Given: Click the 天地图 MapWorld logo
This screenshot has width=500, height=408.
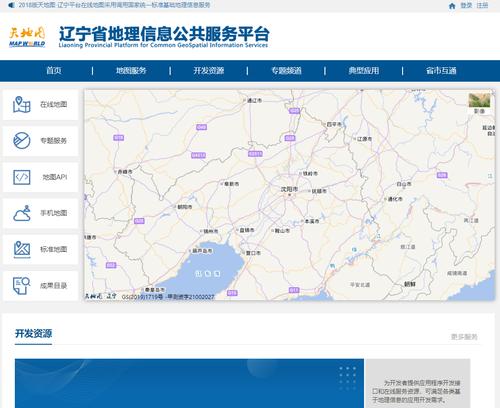Looking at the screenshot, I should (x=27, y=37).
